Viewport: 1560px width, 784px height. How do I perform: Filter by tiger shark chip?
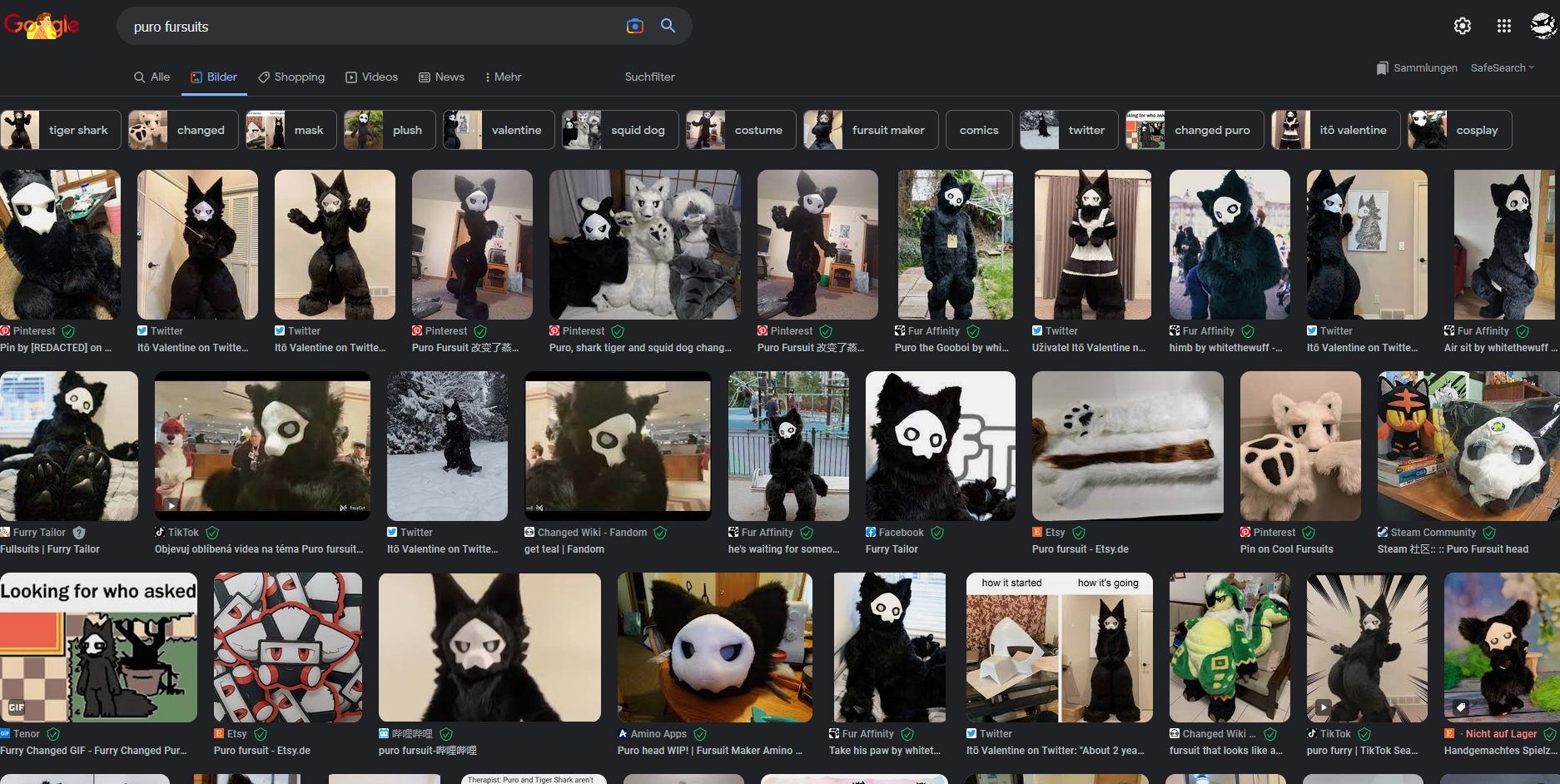[x=61, y=130]
